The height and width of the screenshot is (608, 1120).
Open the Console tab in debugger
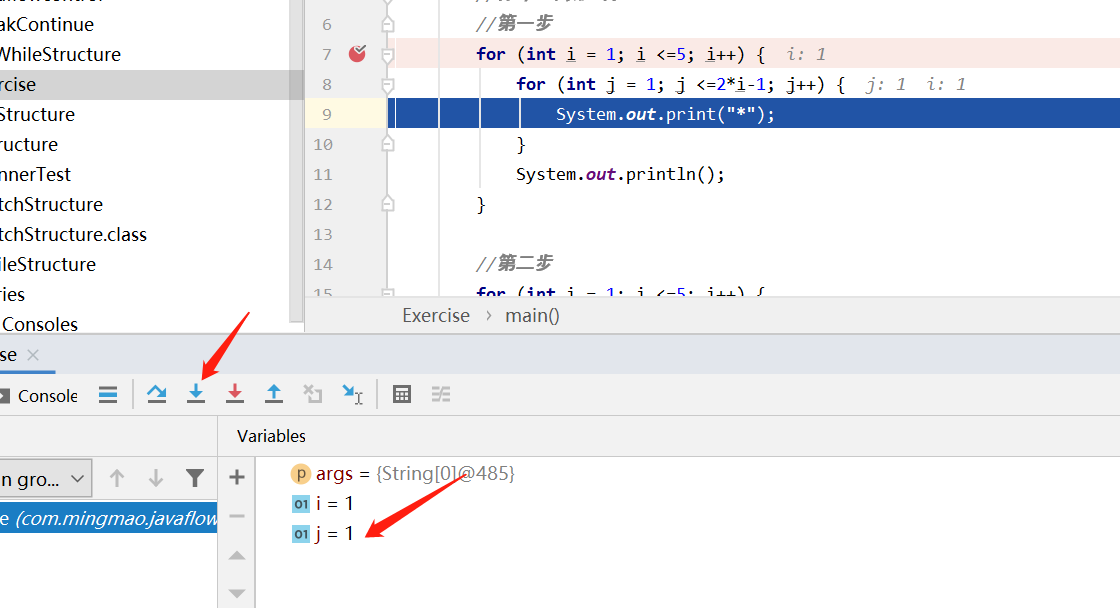click(x=39, y=396)
